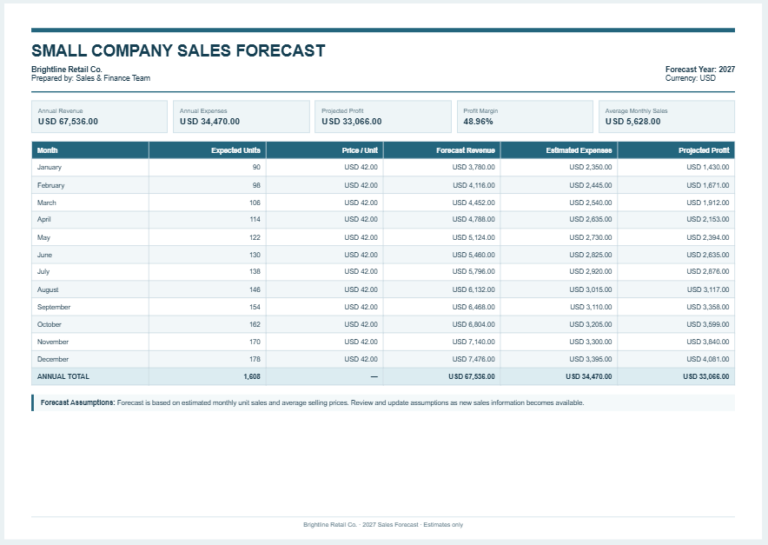The image size is (768, 545).
Task: Click the footer Brightline Retail Co. 2027 text
Action: coord(383,524)
